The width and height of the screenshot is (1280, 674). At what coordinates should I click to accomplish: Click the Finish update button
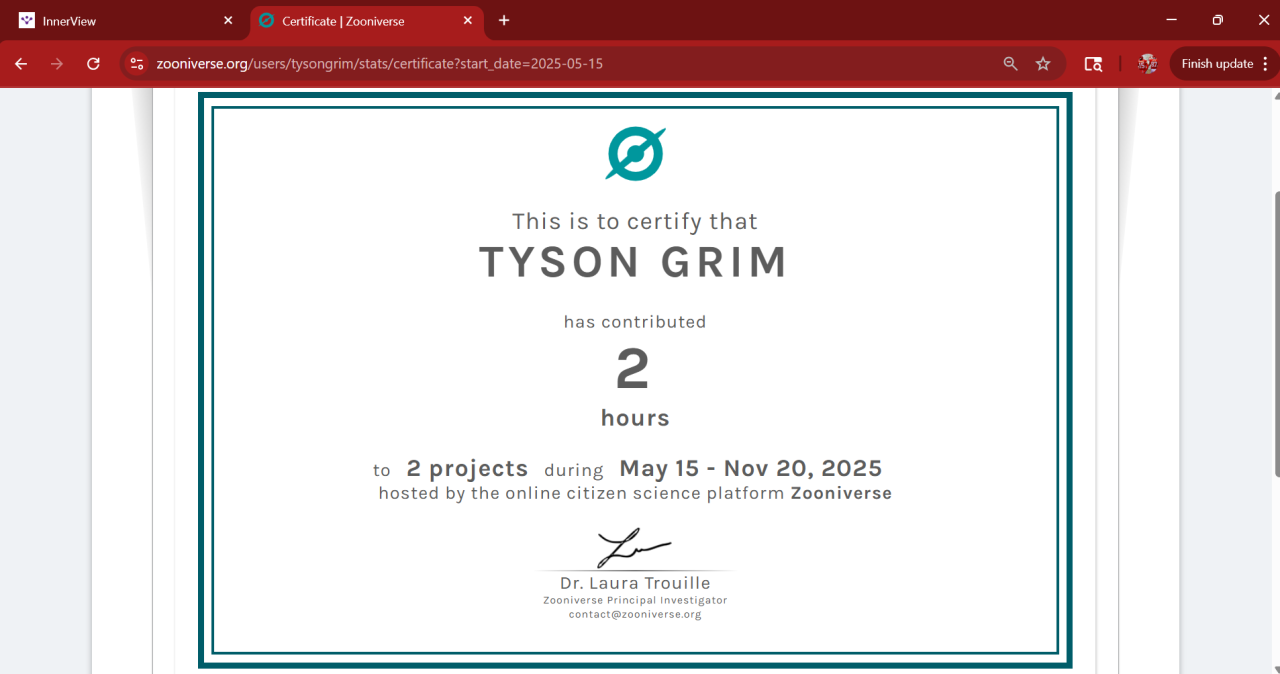tap(1217, 64)
